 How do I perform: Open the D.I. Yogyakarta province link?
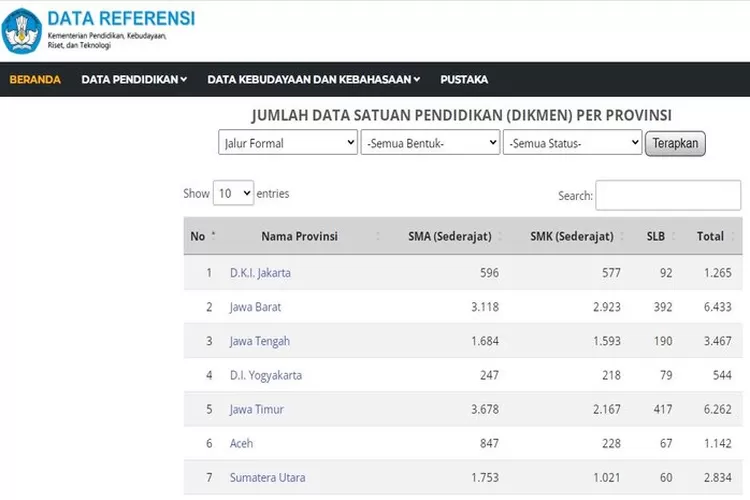[x=266, y=375]
